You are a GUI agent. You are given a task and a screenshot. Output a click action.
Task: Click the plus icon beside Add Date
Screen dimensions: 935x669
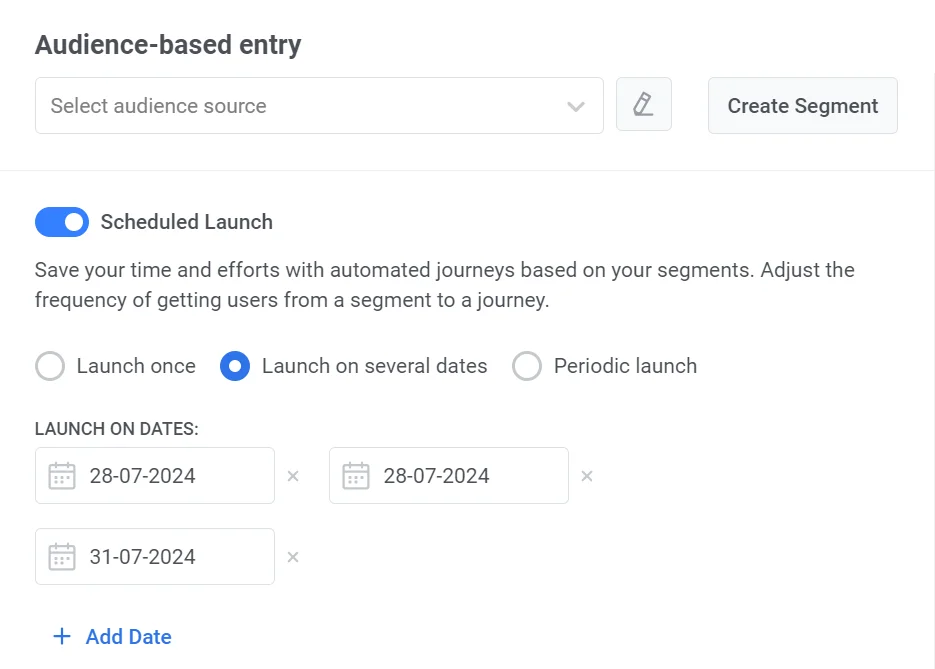[x=61, y=636]
